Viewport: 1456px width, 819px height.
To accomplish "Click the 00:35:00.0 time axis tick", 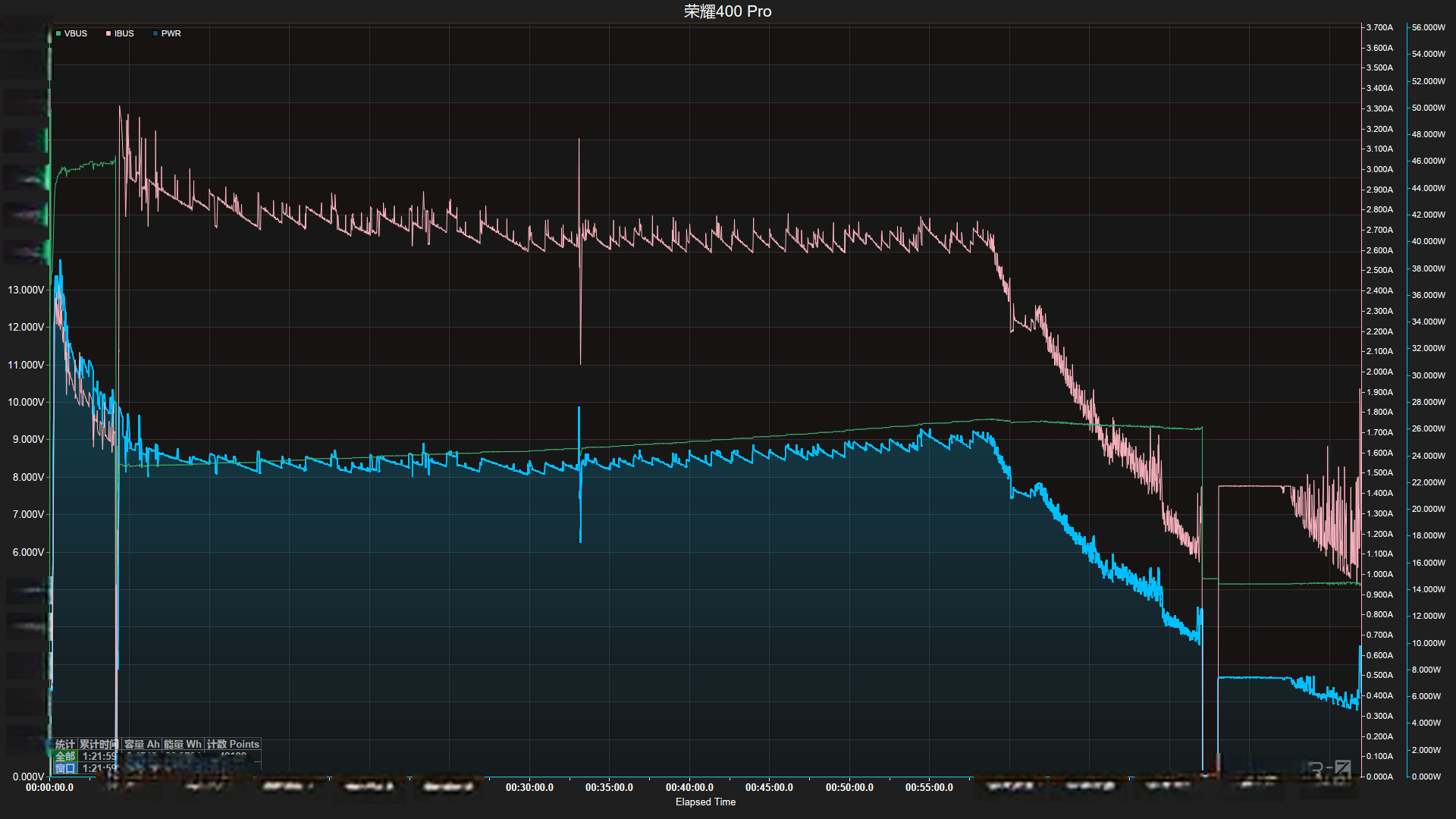I will pyautogui.click(x=609, y=787).
